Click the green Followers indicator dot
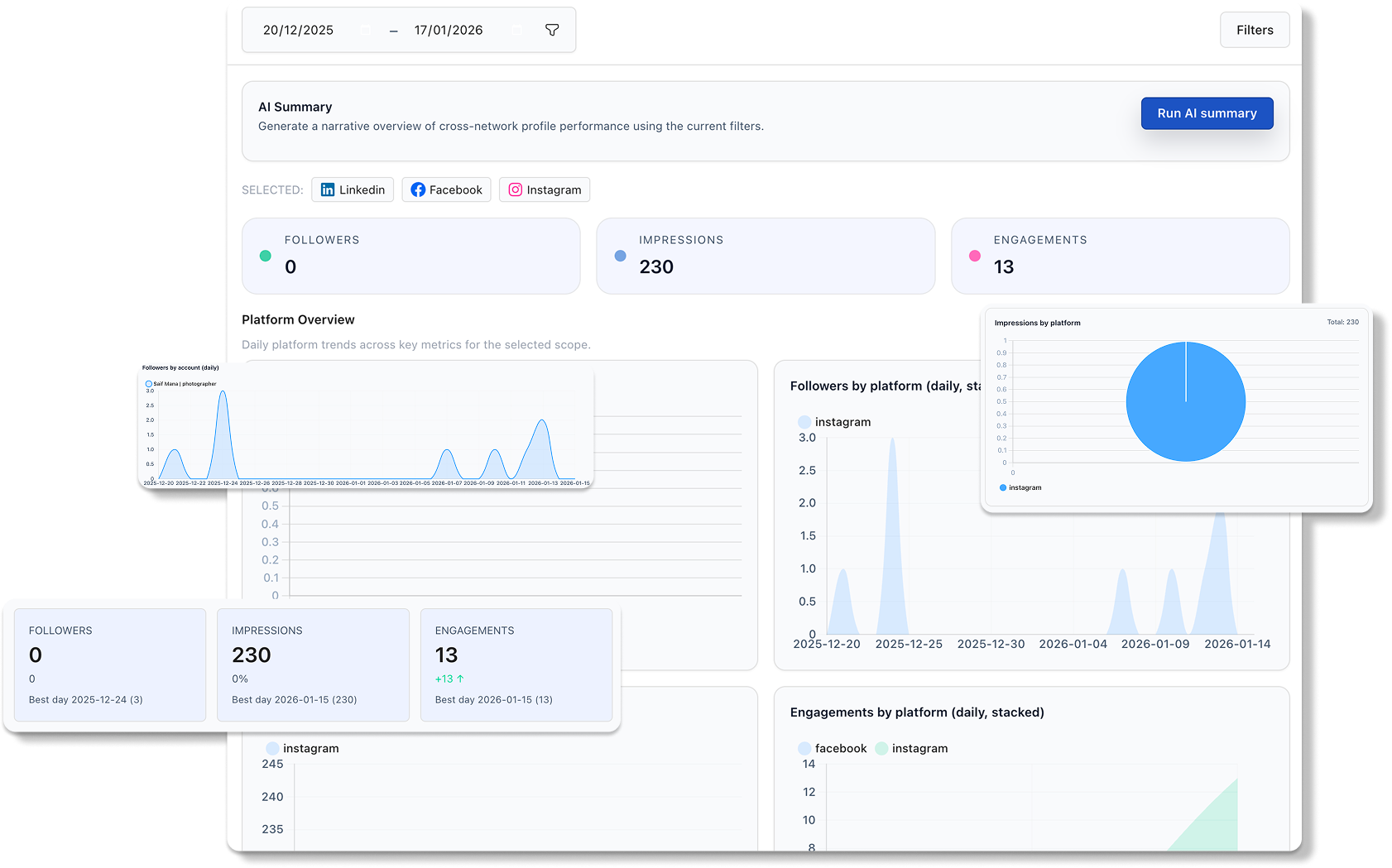This screenshot has width=1392, height=868. point(266,257)
